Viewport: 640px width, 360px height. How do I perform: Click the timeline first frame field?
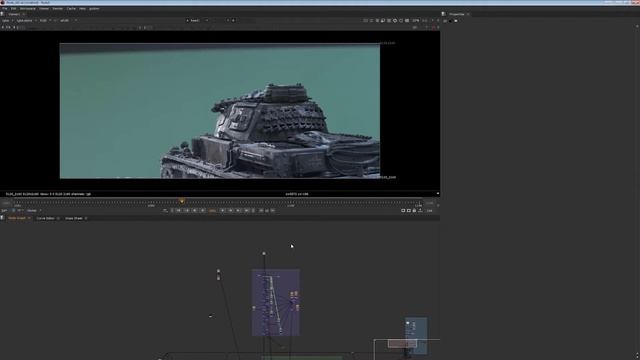point(6,203)
